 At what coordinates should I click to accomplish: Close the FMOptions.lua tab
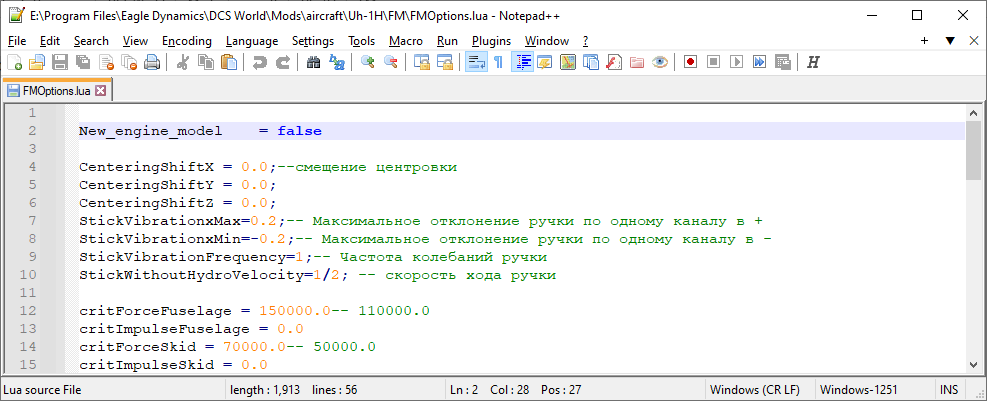100,91
